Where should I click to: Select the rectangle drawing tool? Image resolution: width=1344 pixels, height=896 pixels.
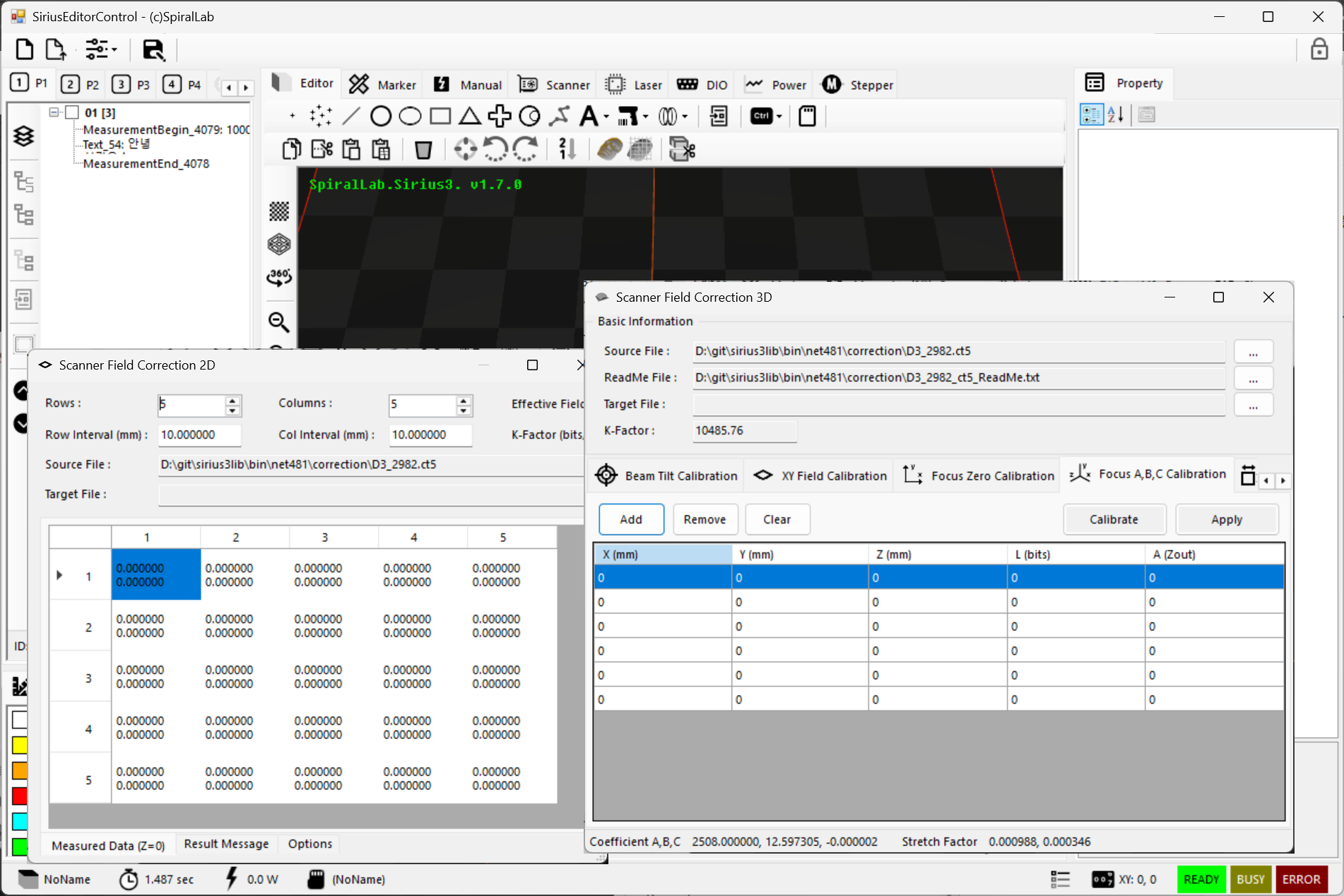click(x=440, y=116)
